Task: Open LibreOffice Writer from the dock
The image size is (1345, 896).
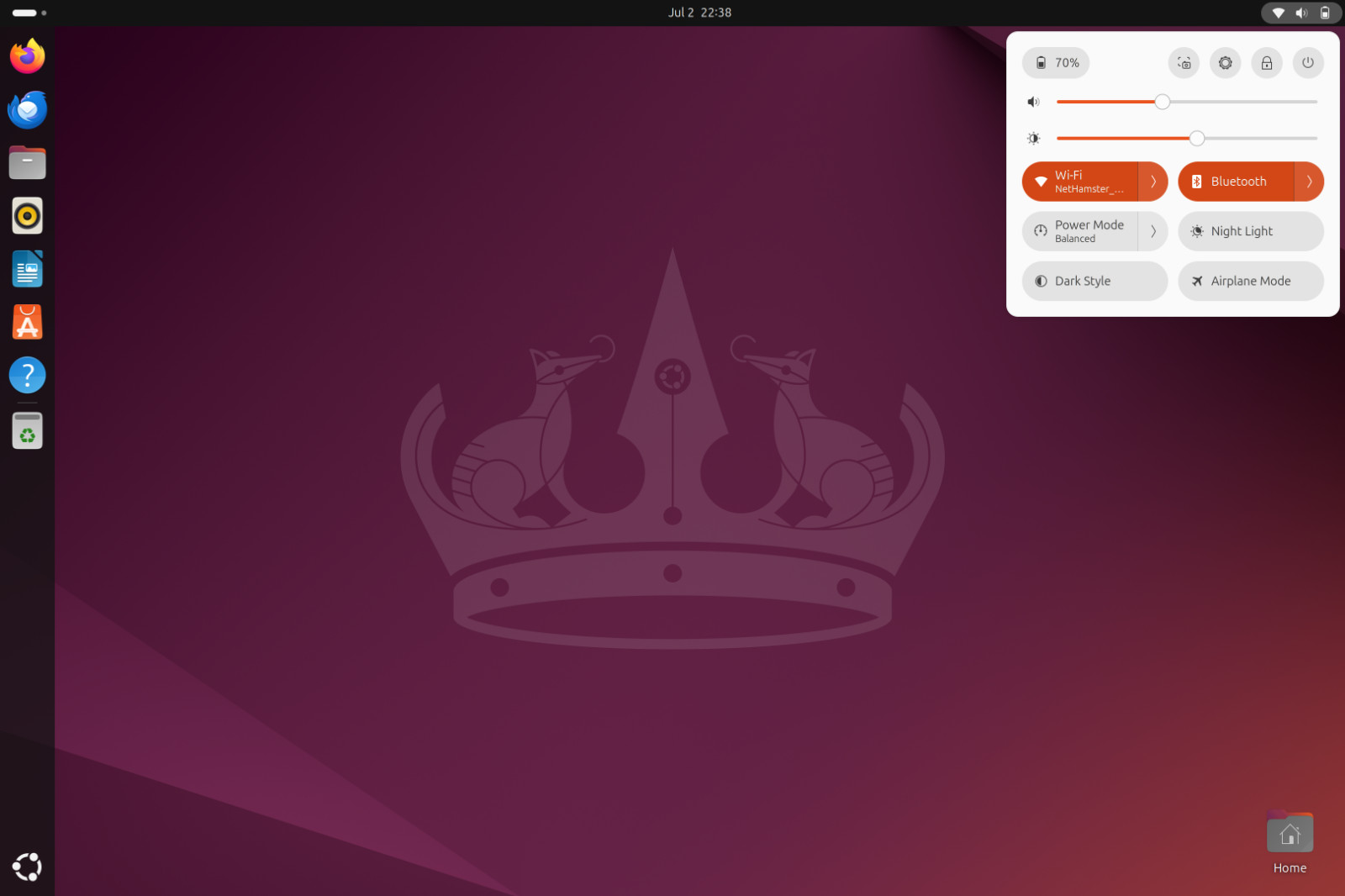Action: (x=27, y=269)
